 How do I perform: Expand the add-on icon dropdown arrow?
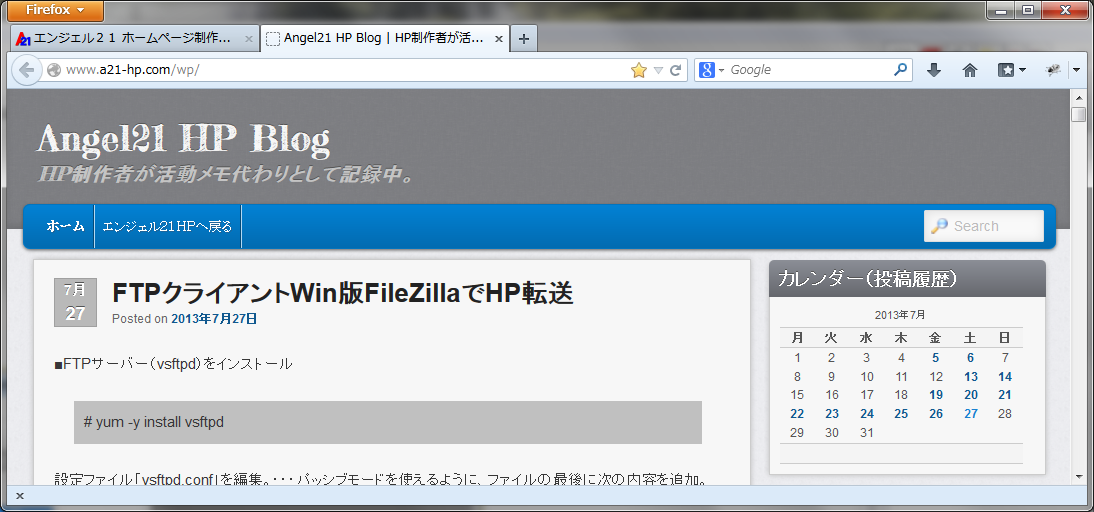1076,70
